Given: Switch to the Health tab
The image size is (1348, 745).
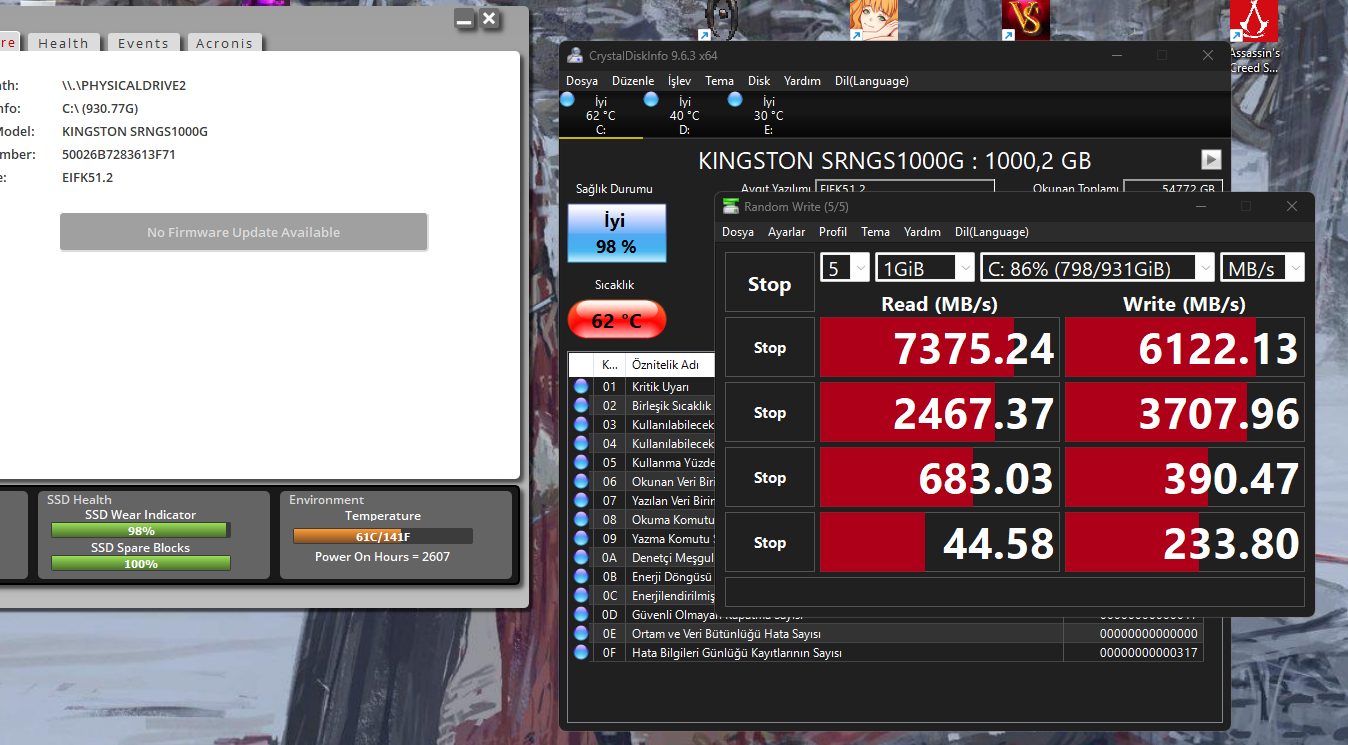Looking at the screenshot, I should pos(64,43).
